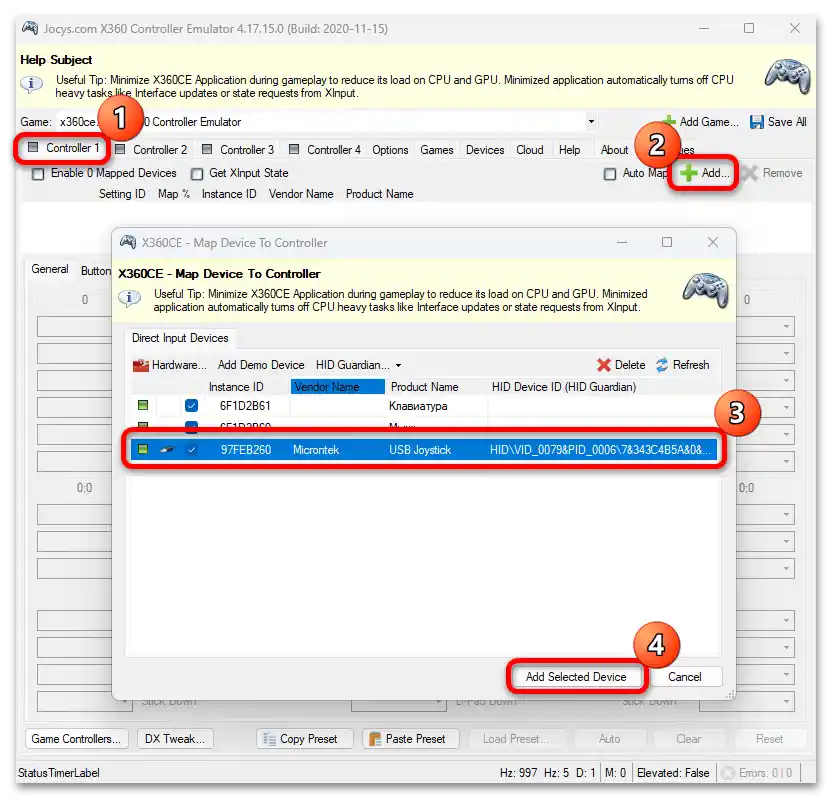
Task: Open the About tab
Action: 614,150
